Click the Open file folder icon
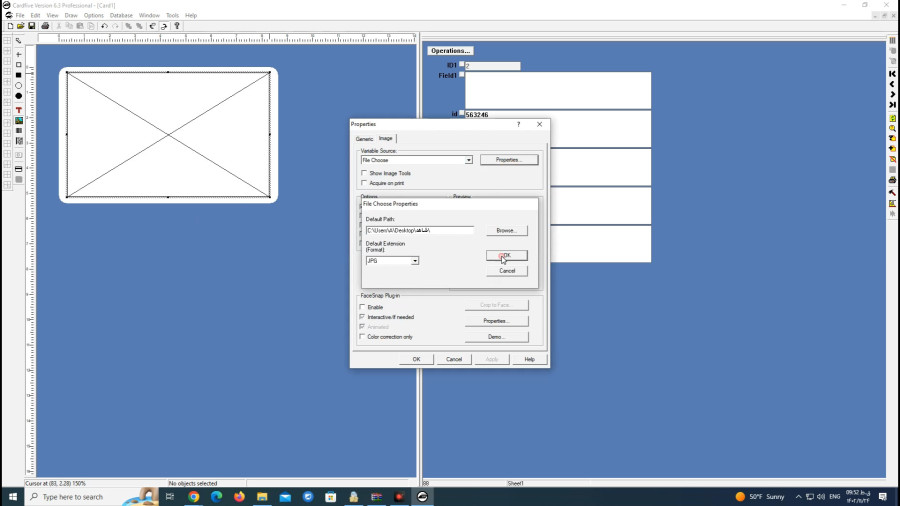 click(21, 26)
